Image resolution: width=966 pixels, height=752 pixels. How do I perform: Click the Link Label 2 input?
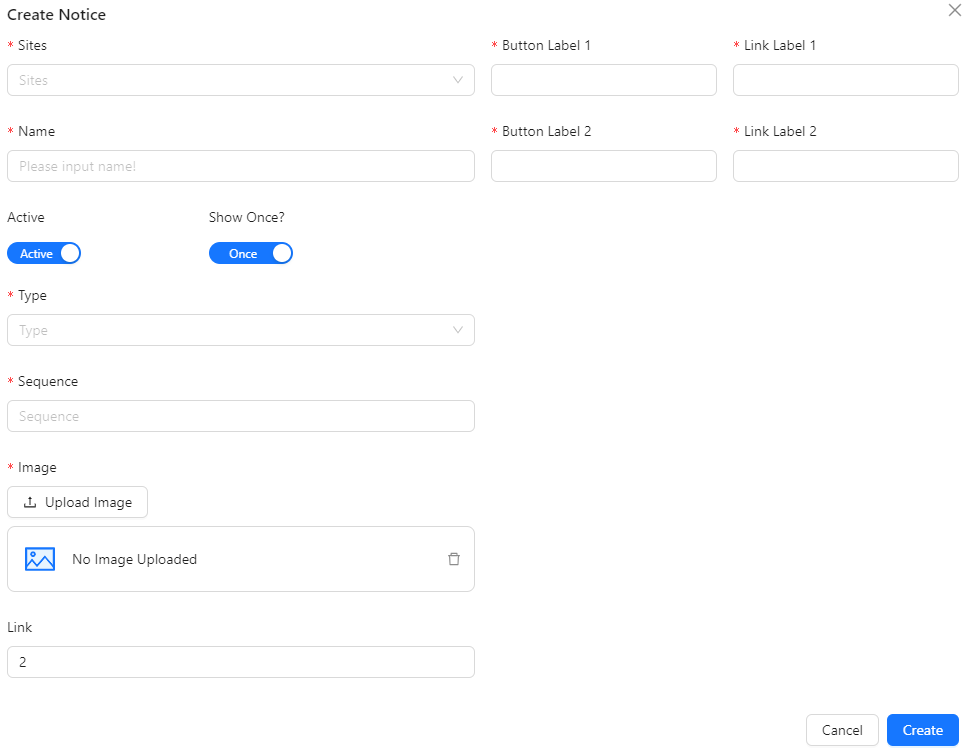tap(845, 166)
